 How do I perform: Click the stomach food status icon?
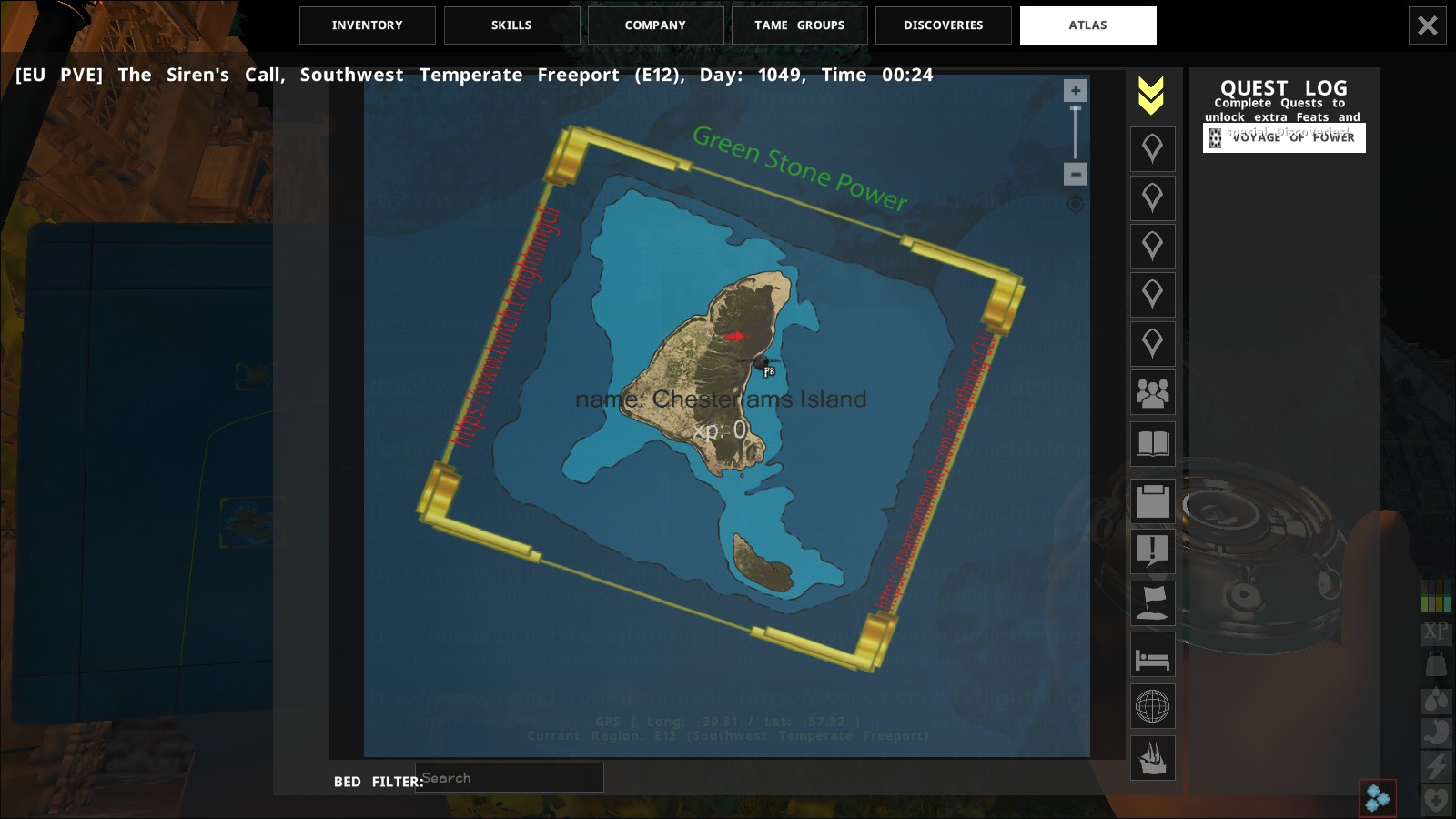click(1436, 733)
